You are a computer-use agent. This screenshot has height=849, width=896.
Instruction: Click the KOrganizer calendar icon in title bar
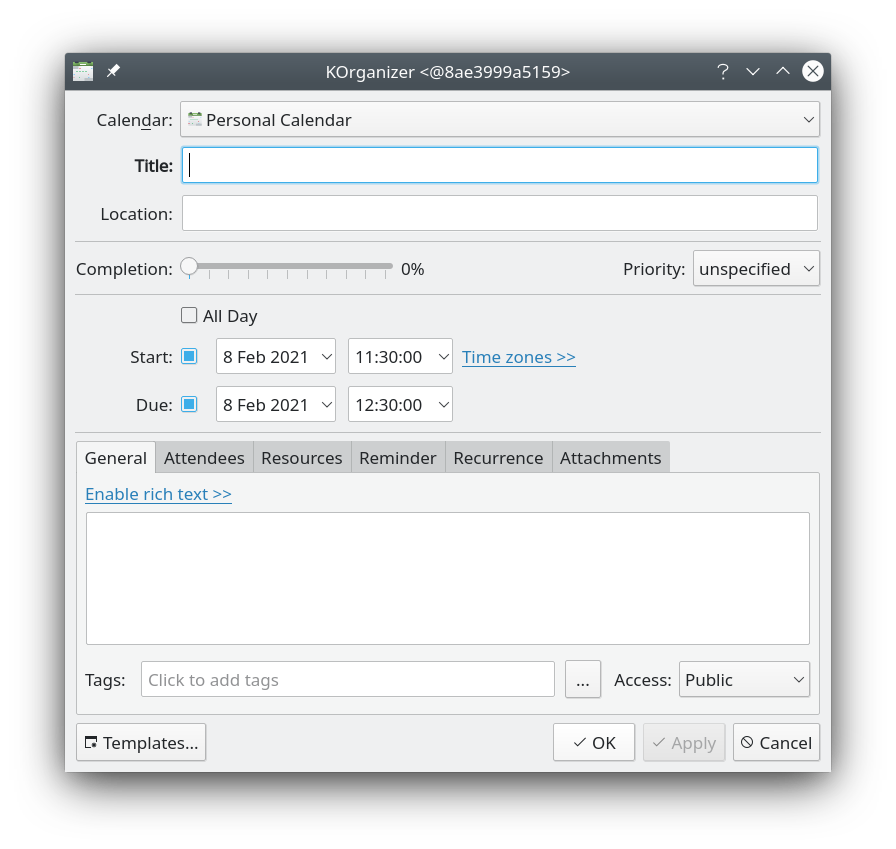click(x=83, y=71)
